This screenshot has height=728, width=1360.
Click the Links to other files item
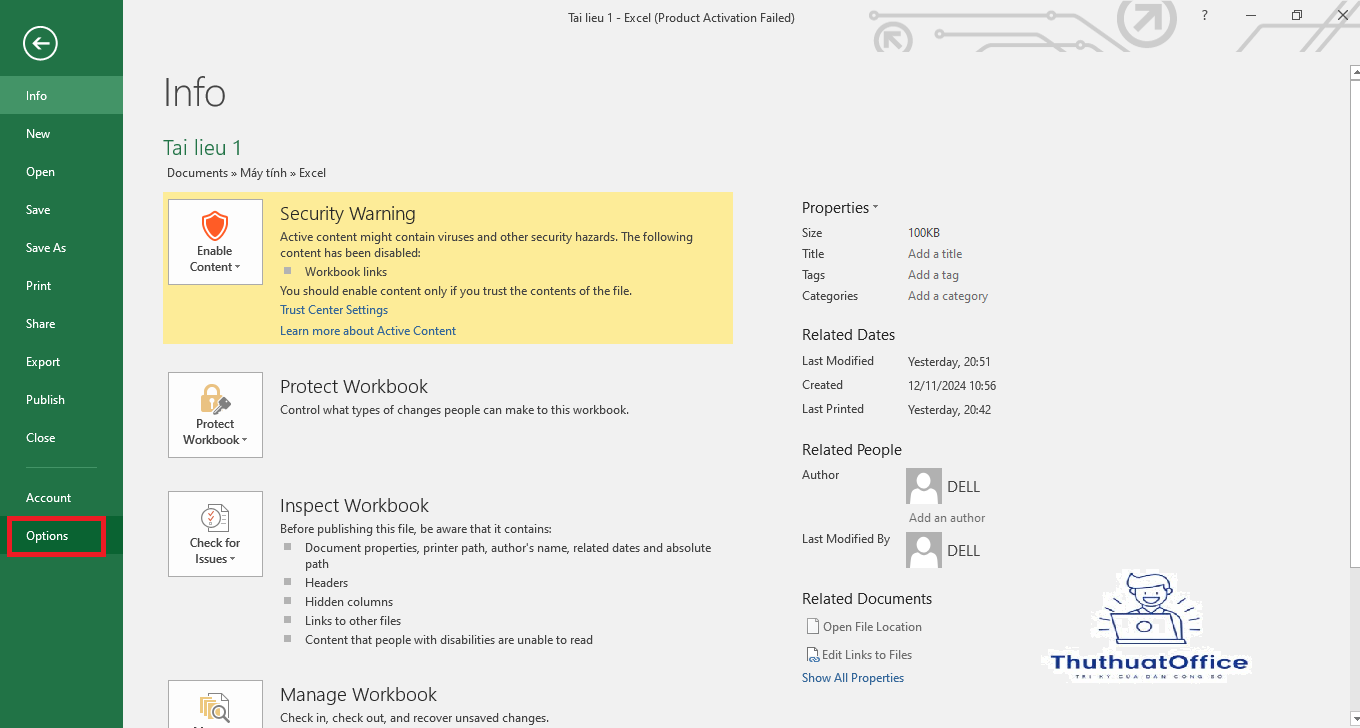coord(353,621)
